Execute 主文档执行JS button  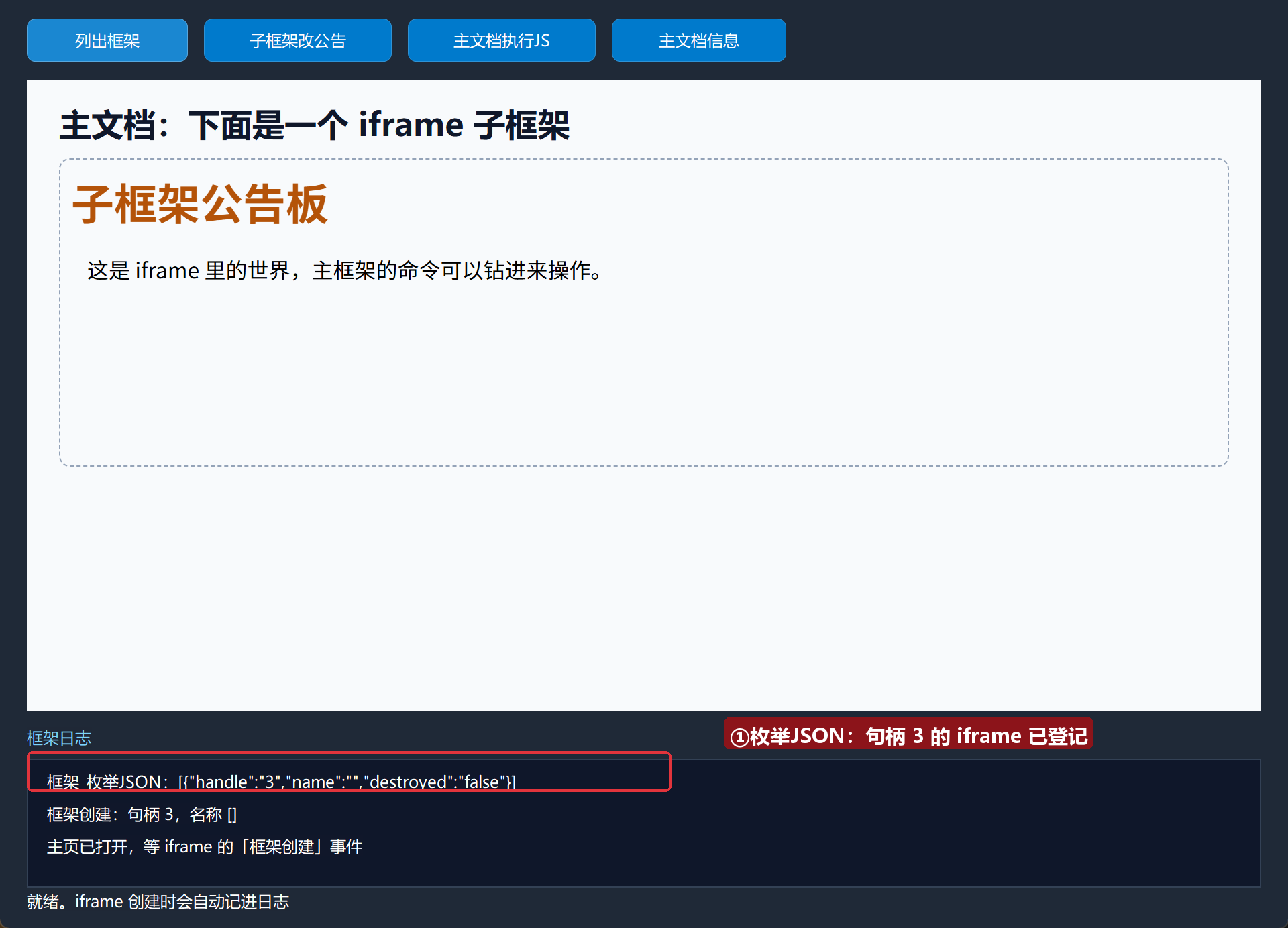tap(502, 40)
